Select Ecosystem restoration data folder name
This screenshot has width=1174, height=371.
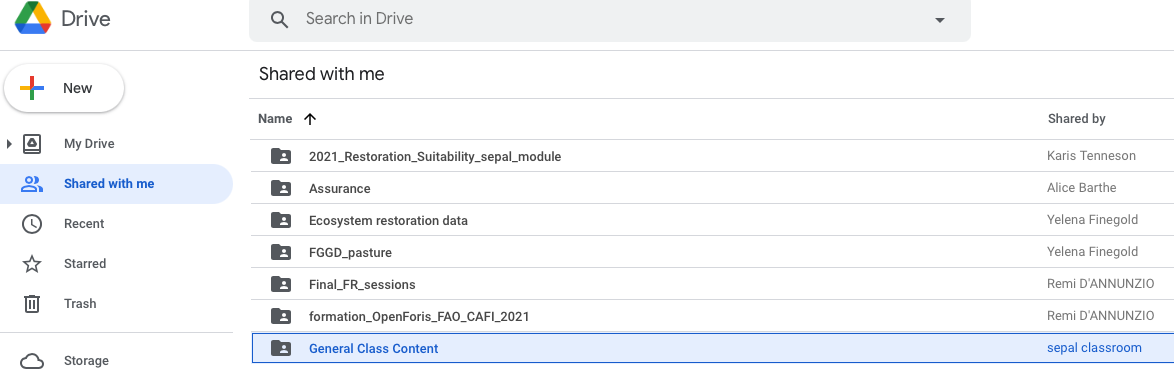coord(389,221)
